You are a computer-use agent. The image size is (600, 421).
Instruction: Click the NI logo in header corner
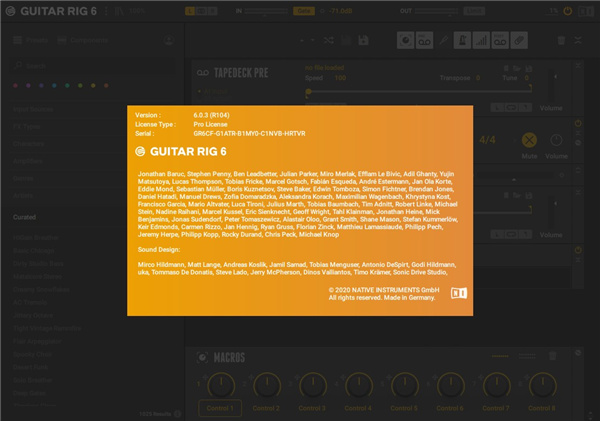586,11
